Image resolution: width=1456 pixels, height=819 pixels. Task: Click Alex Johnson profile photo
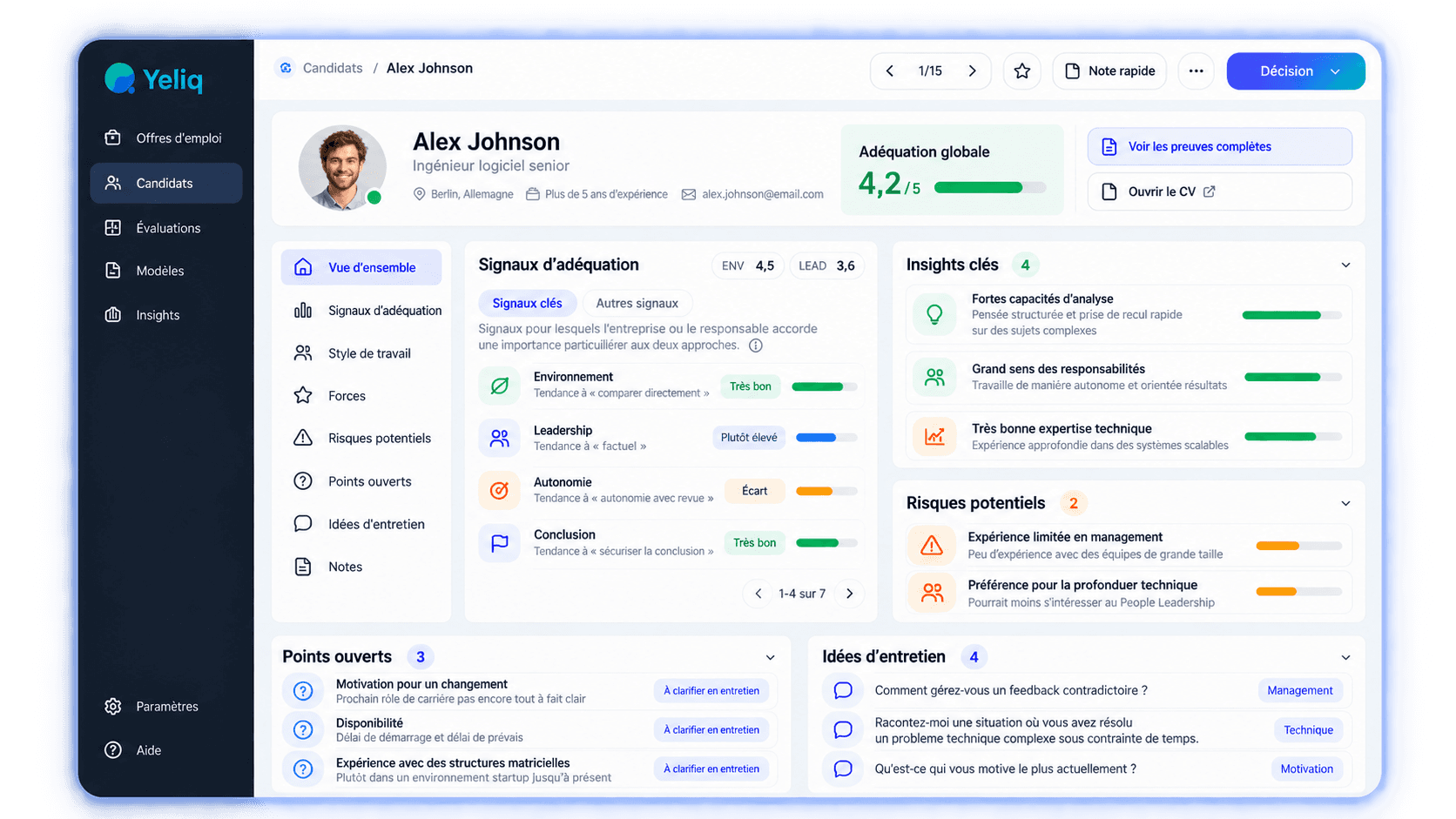pos(342,168)
